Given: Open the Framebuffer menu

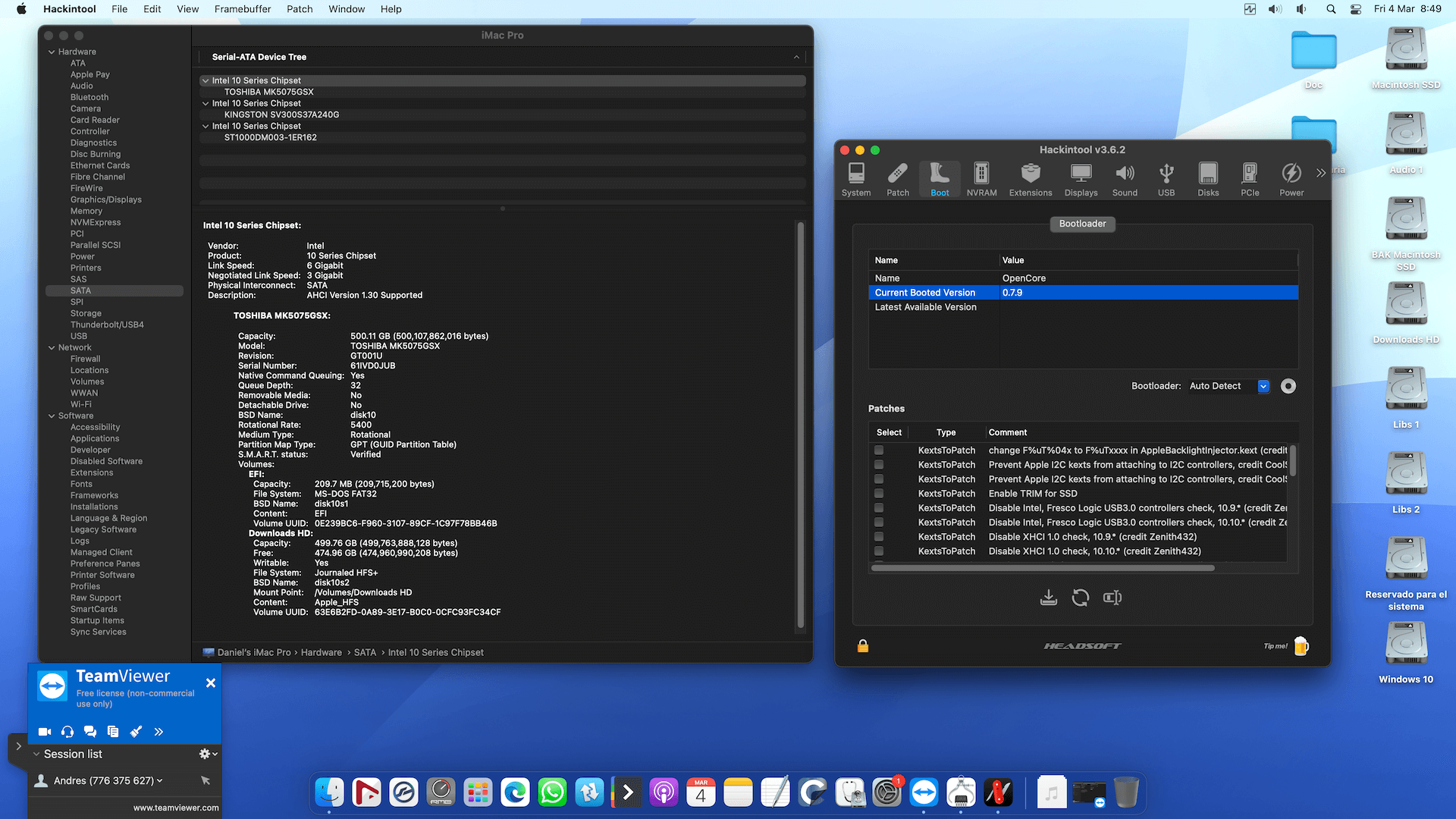Looking at the screenshot, I should pyautogui.click(x=243, y=9).
